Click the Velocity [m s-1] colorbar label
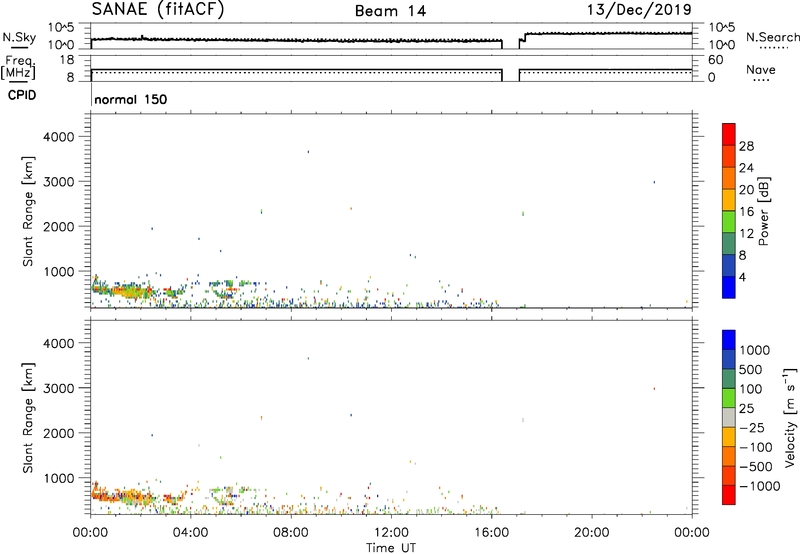Screen dimensions: 800x554 (790, 417)
